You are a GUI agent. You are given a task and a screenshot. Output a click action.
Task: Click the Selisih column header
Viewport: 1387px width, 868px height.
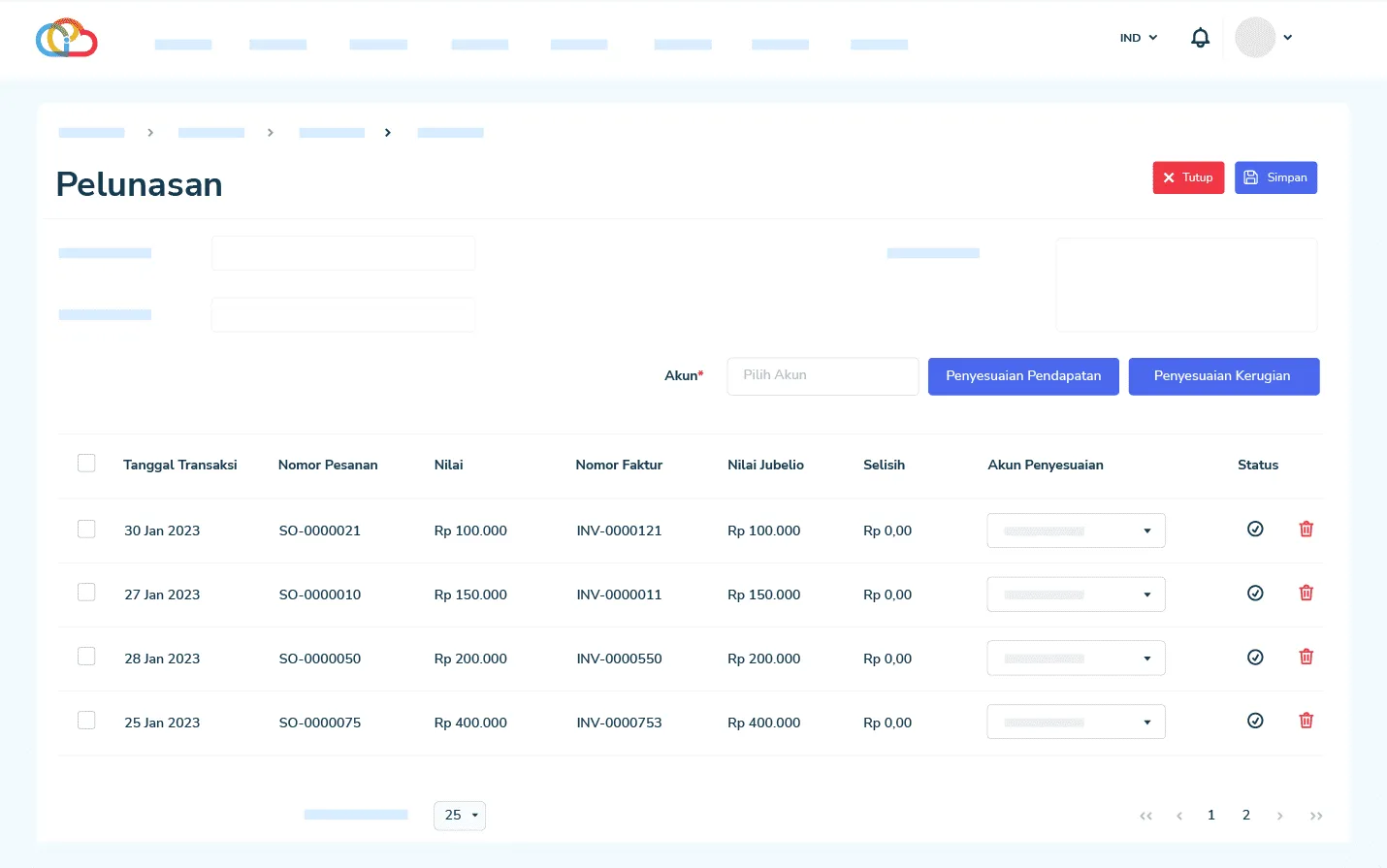pos(885,465)
